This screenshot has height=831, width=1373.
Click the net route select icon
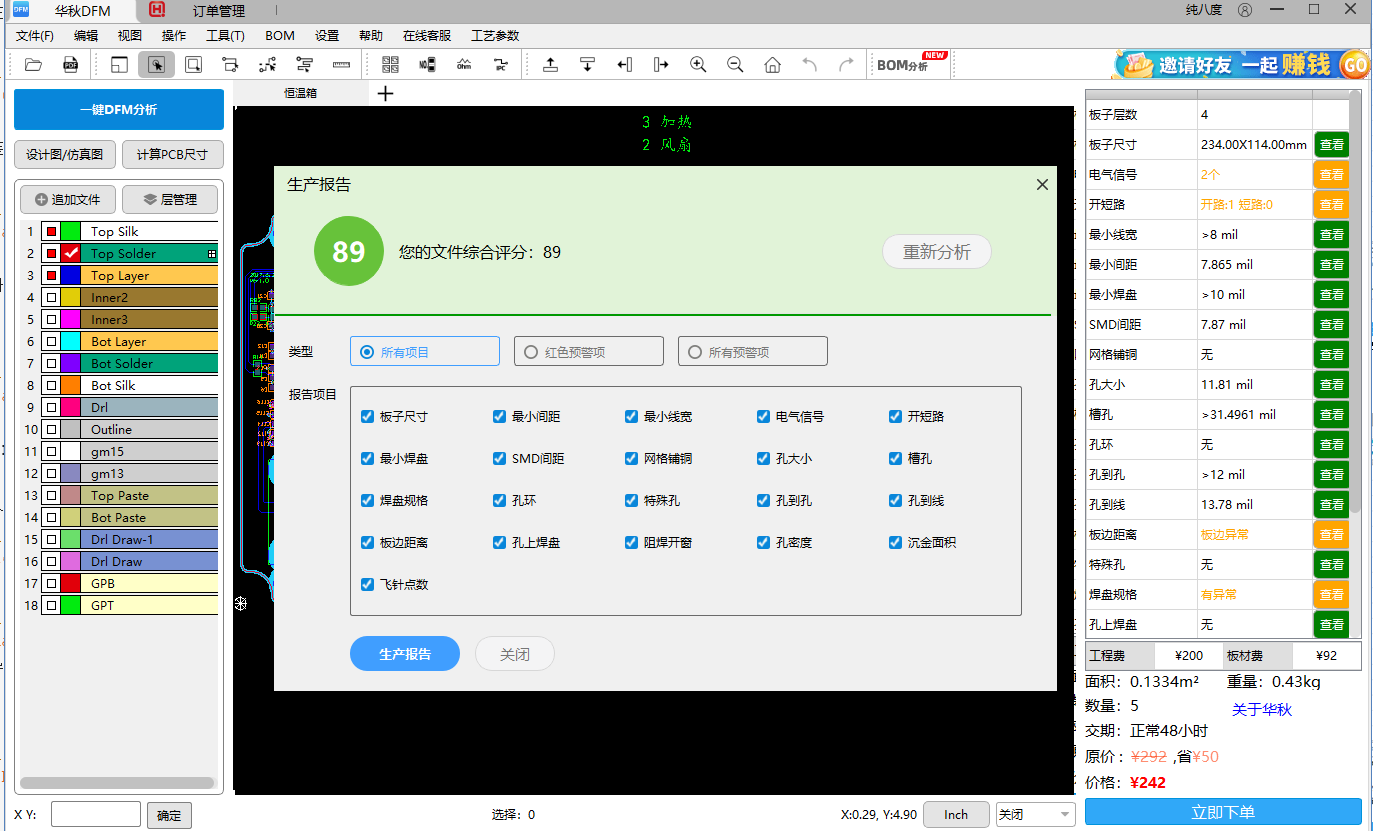point(267,65)
